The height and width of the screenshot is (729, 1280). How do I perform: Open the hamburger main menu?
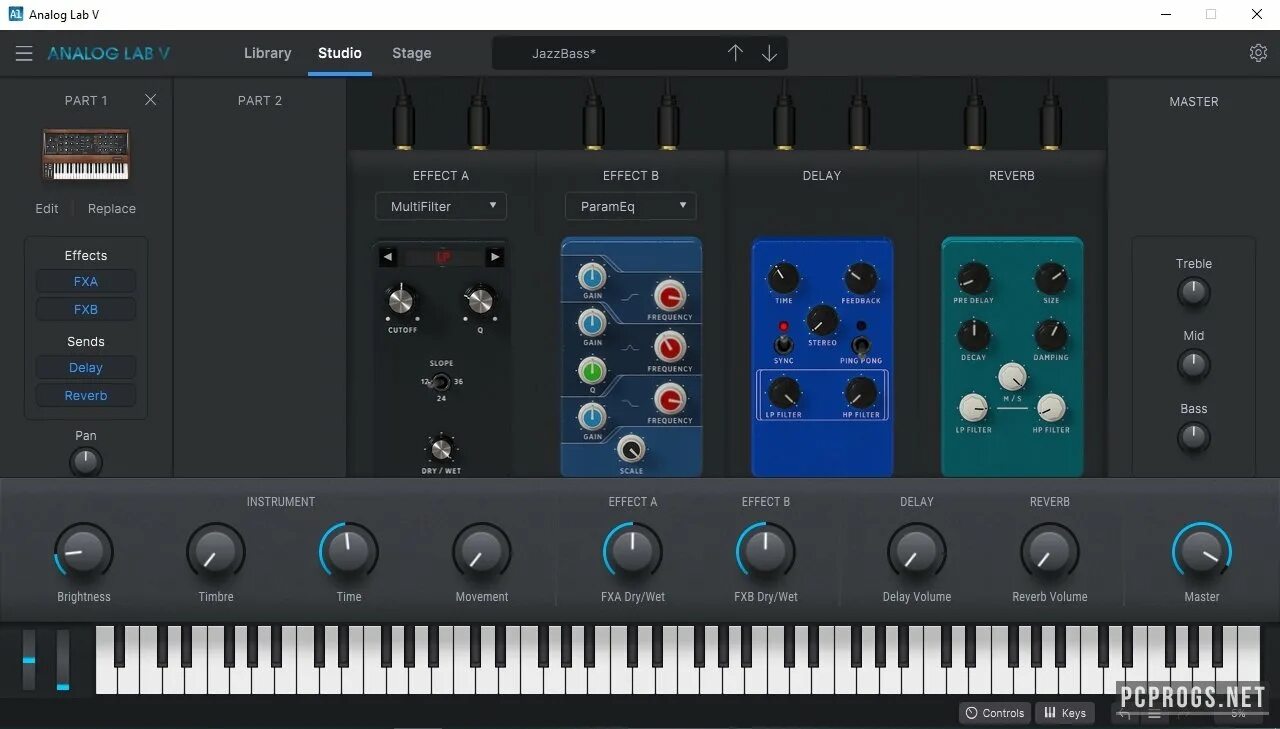(x=24, y=54)
